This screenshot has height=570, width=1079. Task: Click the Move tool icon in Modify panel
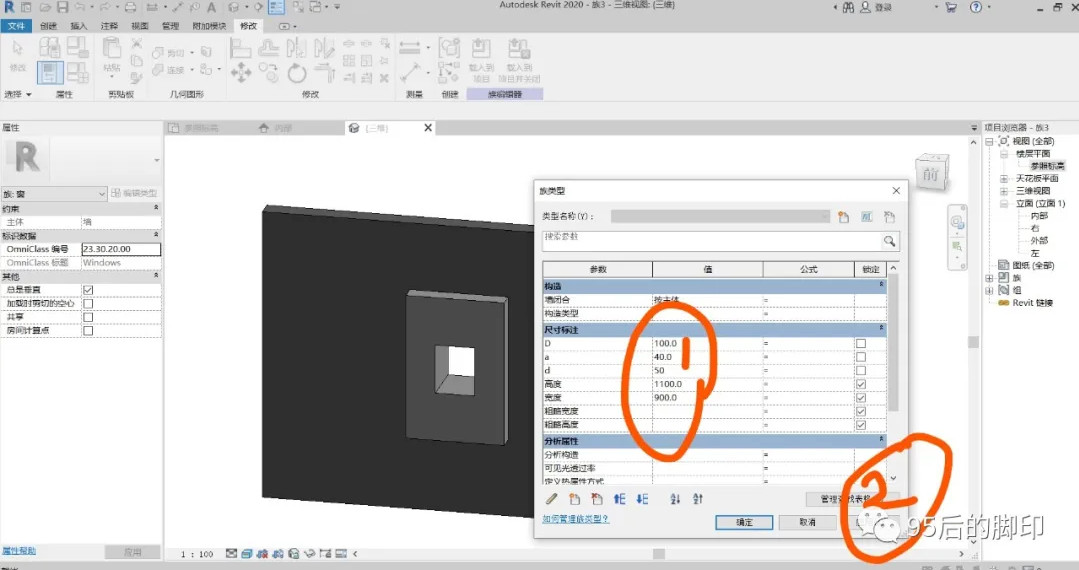click(x=241, y=72)
